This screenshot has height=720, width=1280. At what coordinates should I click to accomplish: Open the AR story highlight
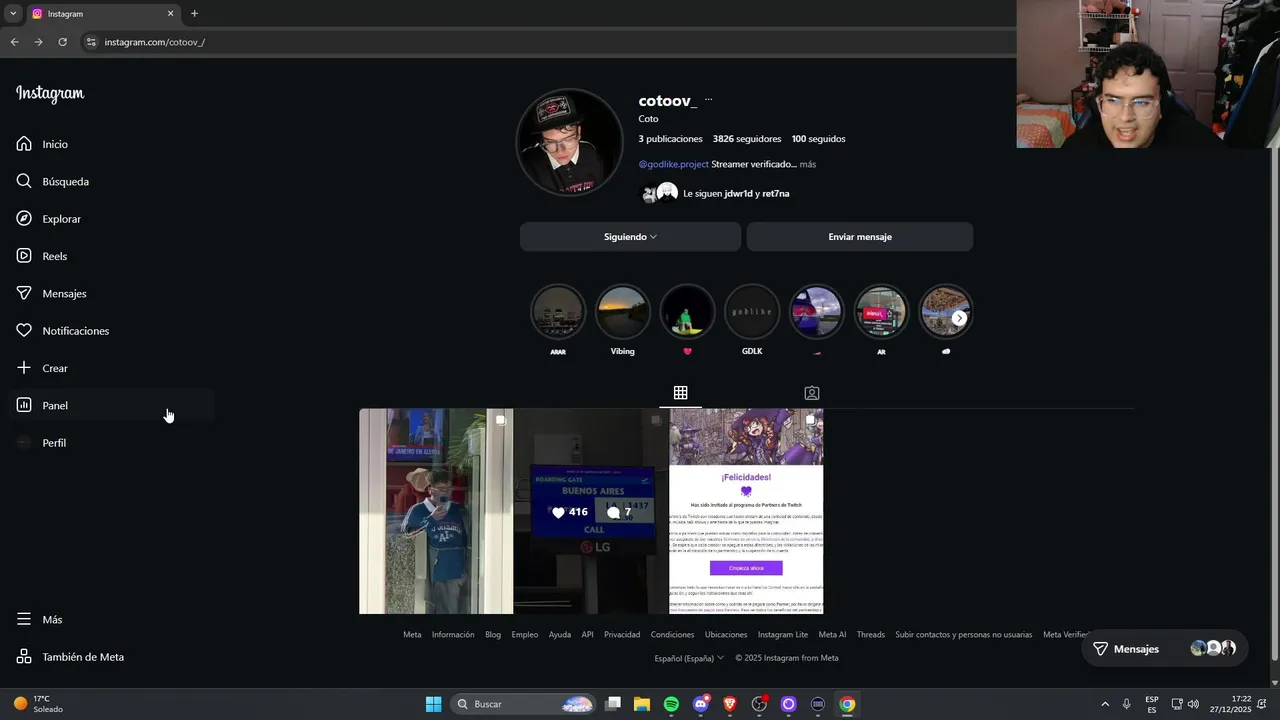click(881, 312)
